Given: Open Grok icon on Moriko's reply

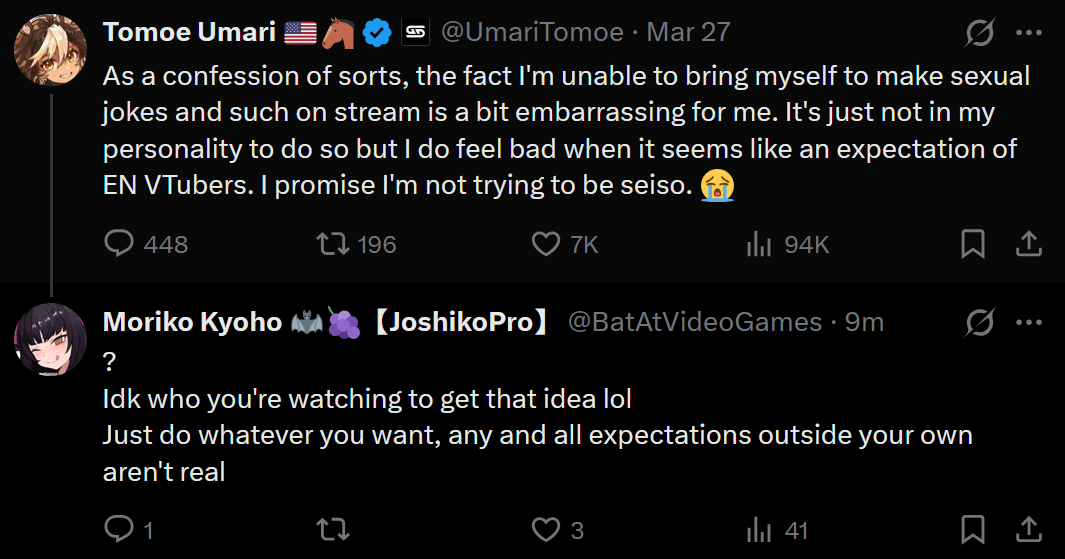Looking at the screenshot, I should click(x=980, y=322).
